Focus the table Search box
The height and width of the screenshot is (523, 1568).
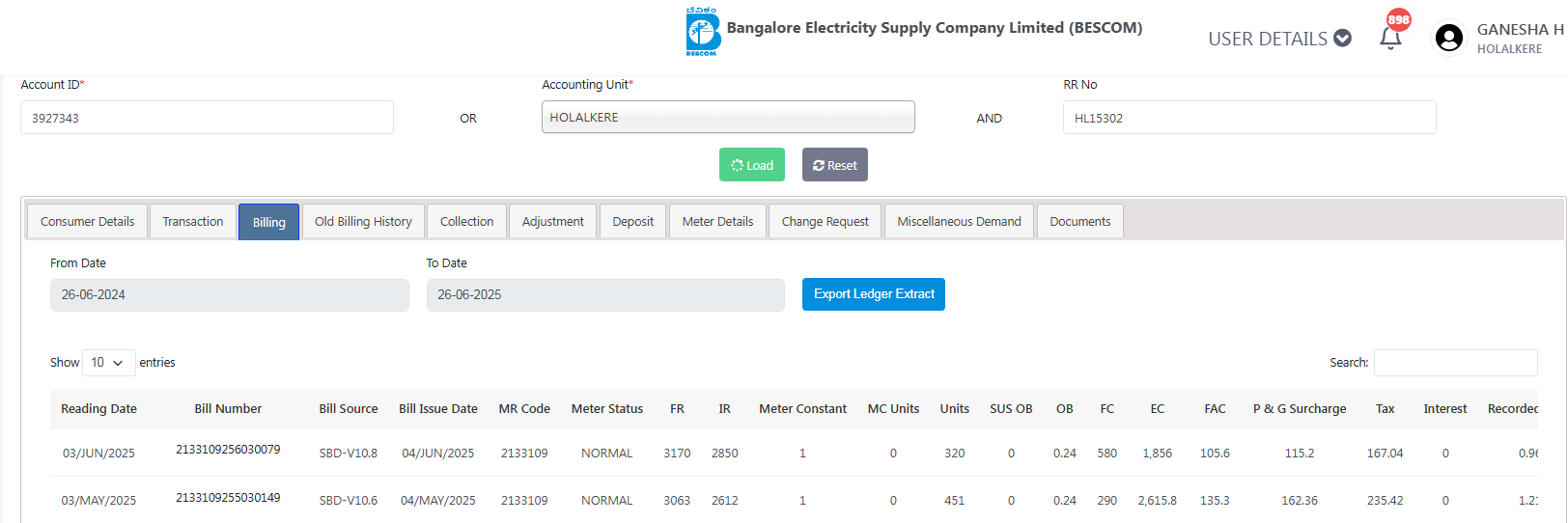pos(1456,363)
